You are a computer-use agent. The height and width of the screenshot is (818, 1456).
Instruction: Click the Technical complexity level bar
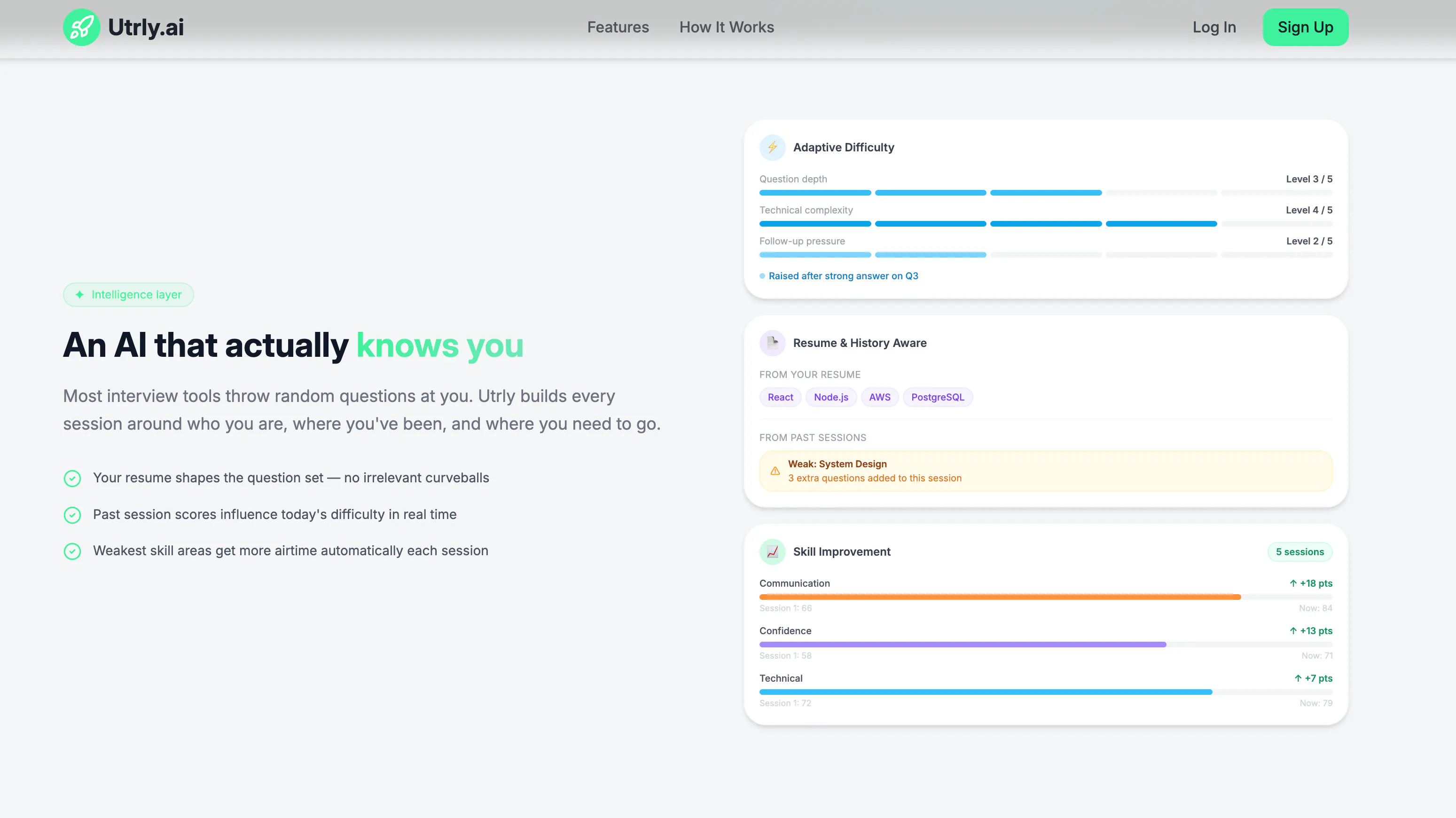1046,224
